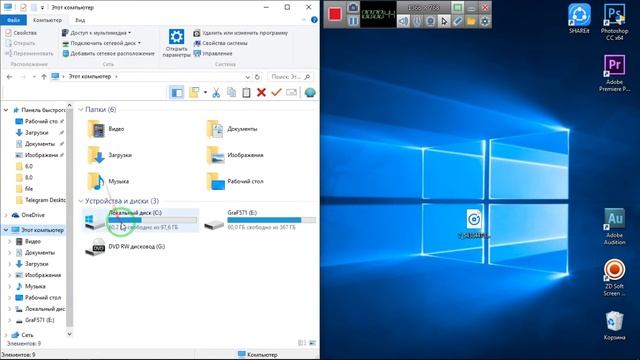Open the pencil drawing tool in the recorder
Viewport: 640px width, 360px height.
point(458,21)
